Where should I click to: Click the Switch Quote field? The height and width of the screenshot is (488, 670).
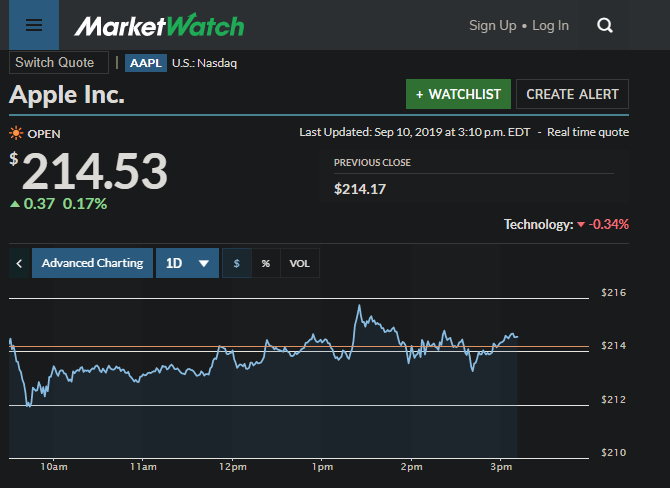58,62
